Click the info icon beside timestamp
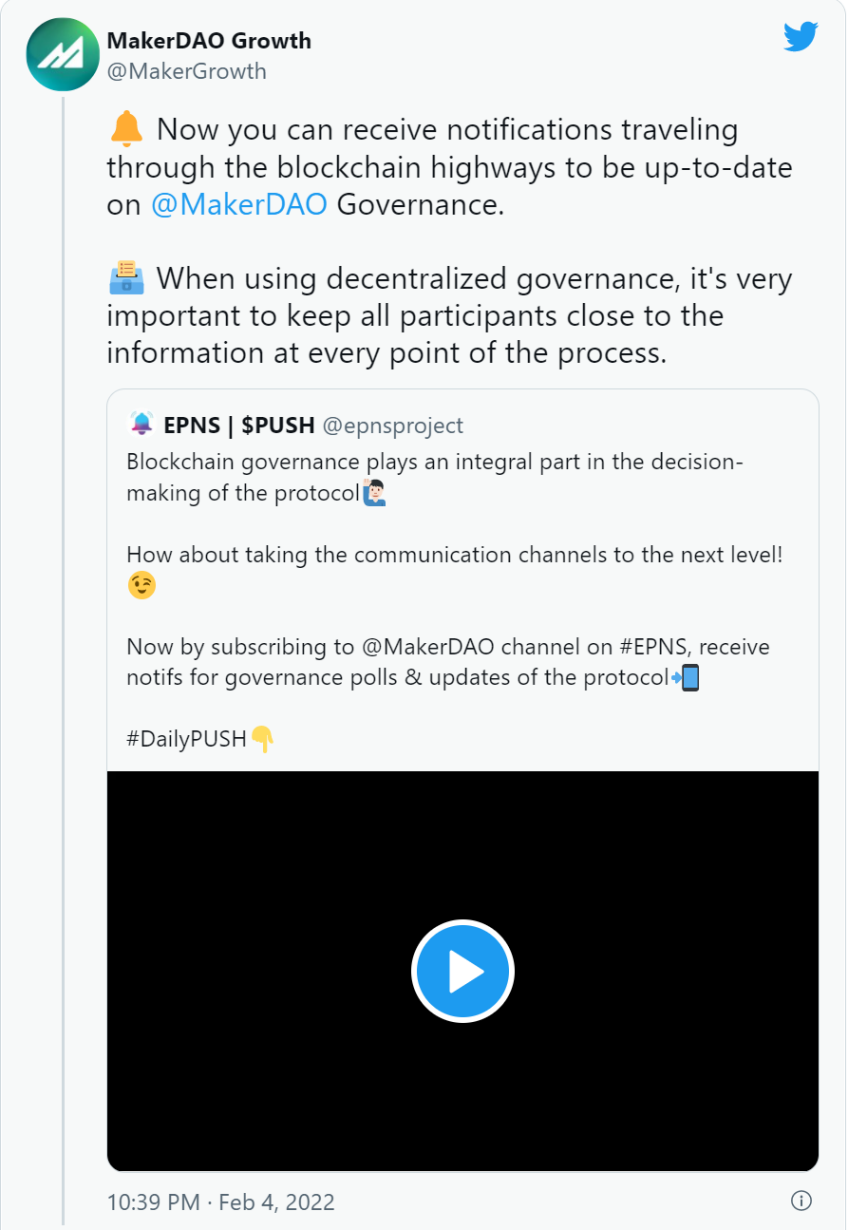The height and width of the screenshot is (1231, 849). [x=801, y=1200]
